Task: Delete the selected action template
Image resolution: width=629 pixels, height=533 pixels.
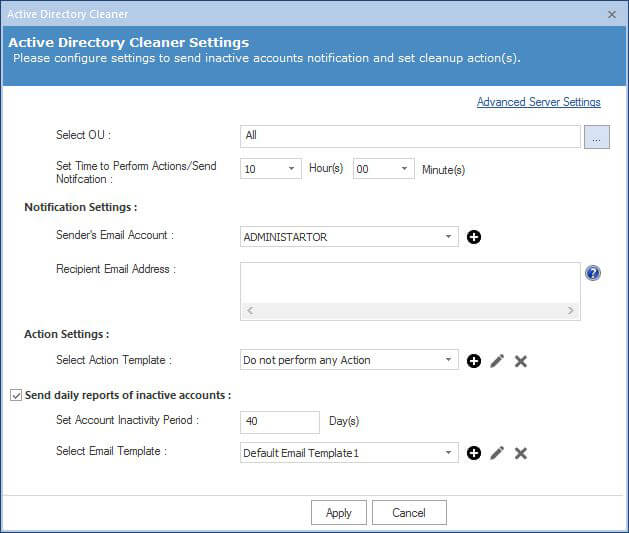Action: click(x=521, y=361)
